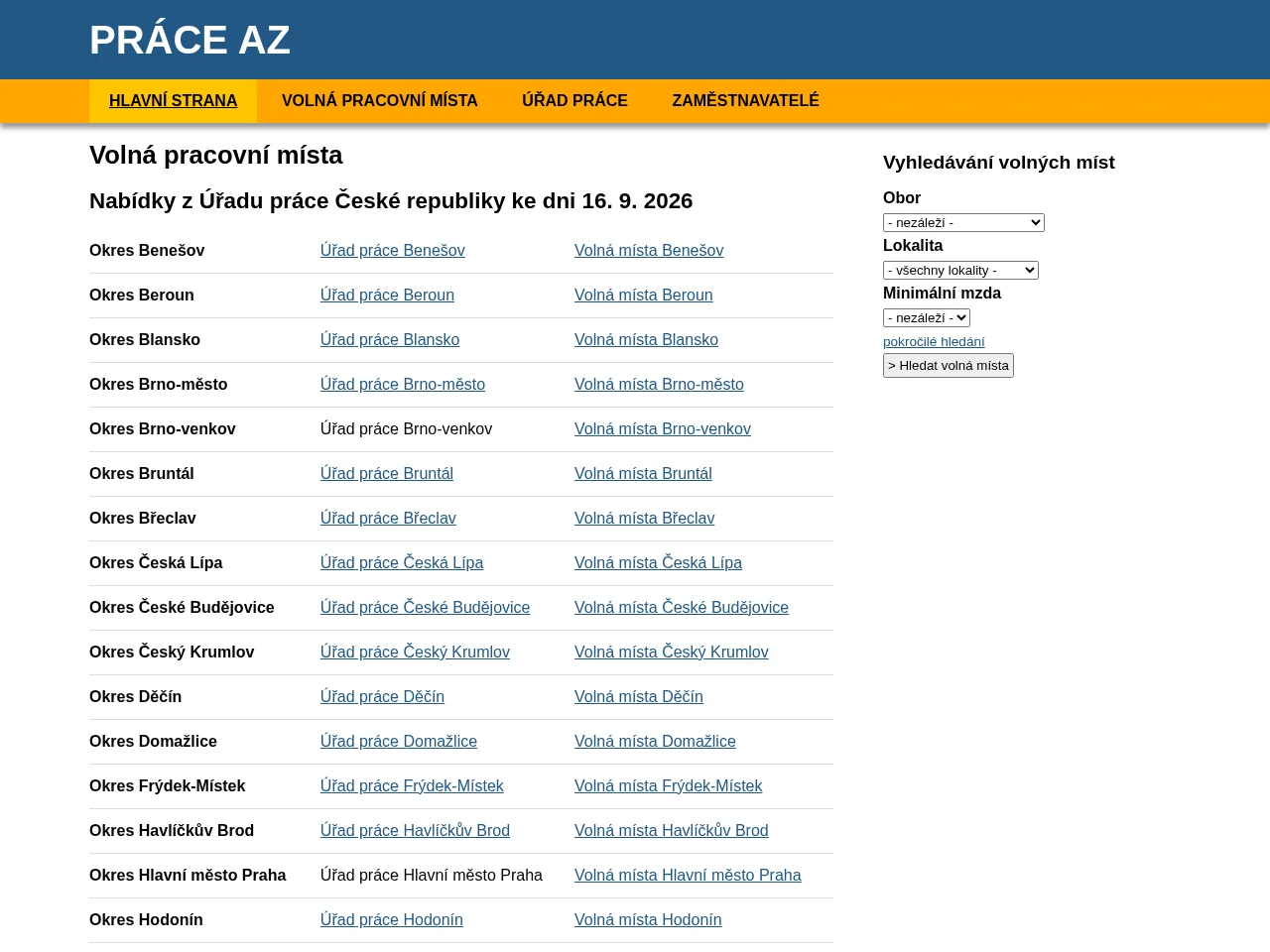
Task: Click the Okres Český Krumlov row label
Action: pyautogui.click(x=172, y=653)
